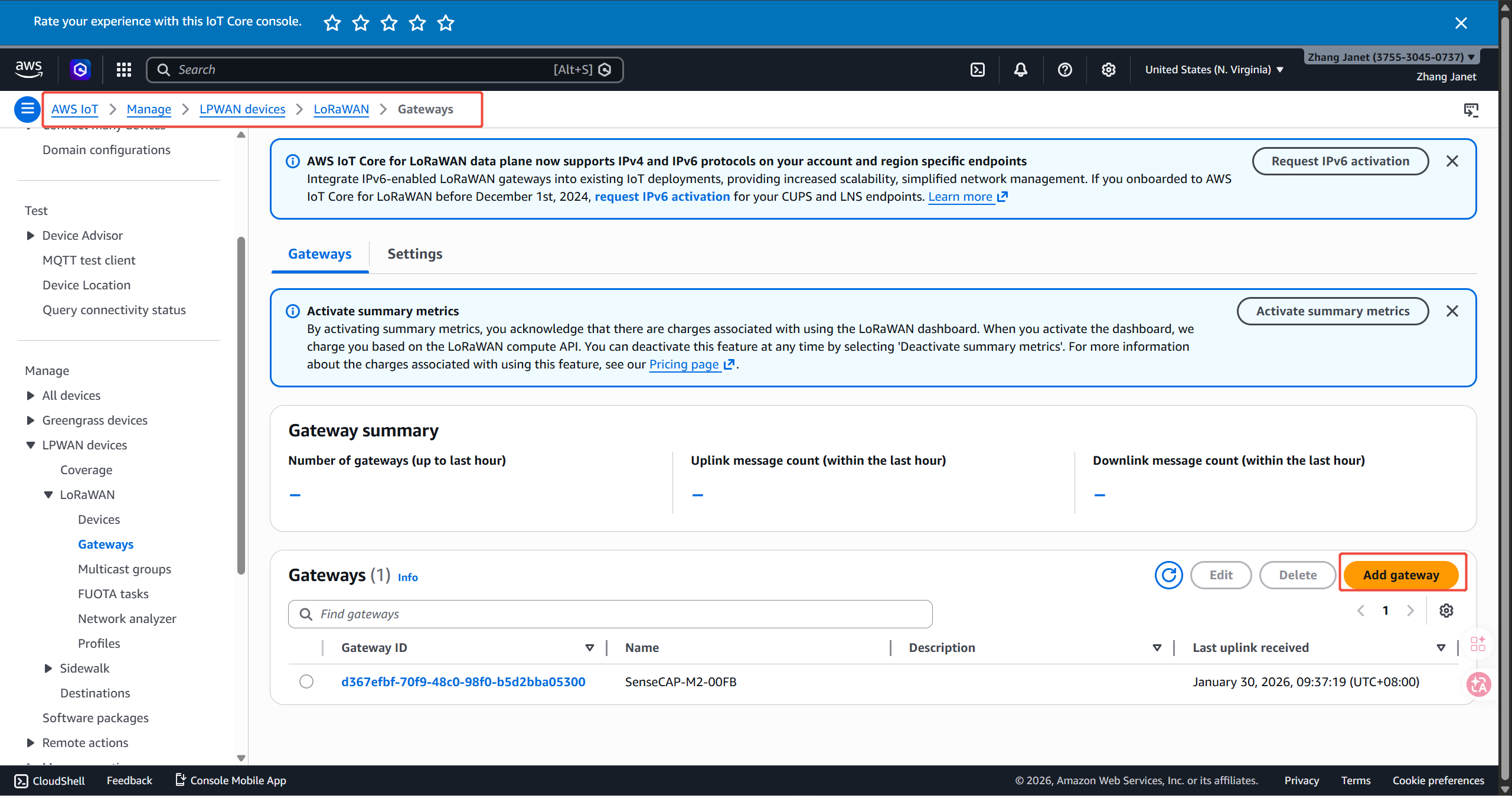
Task: Expand the Sidewalk section in the sidebar
Action: (48, 668)
